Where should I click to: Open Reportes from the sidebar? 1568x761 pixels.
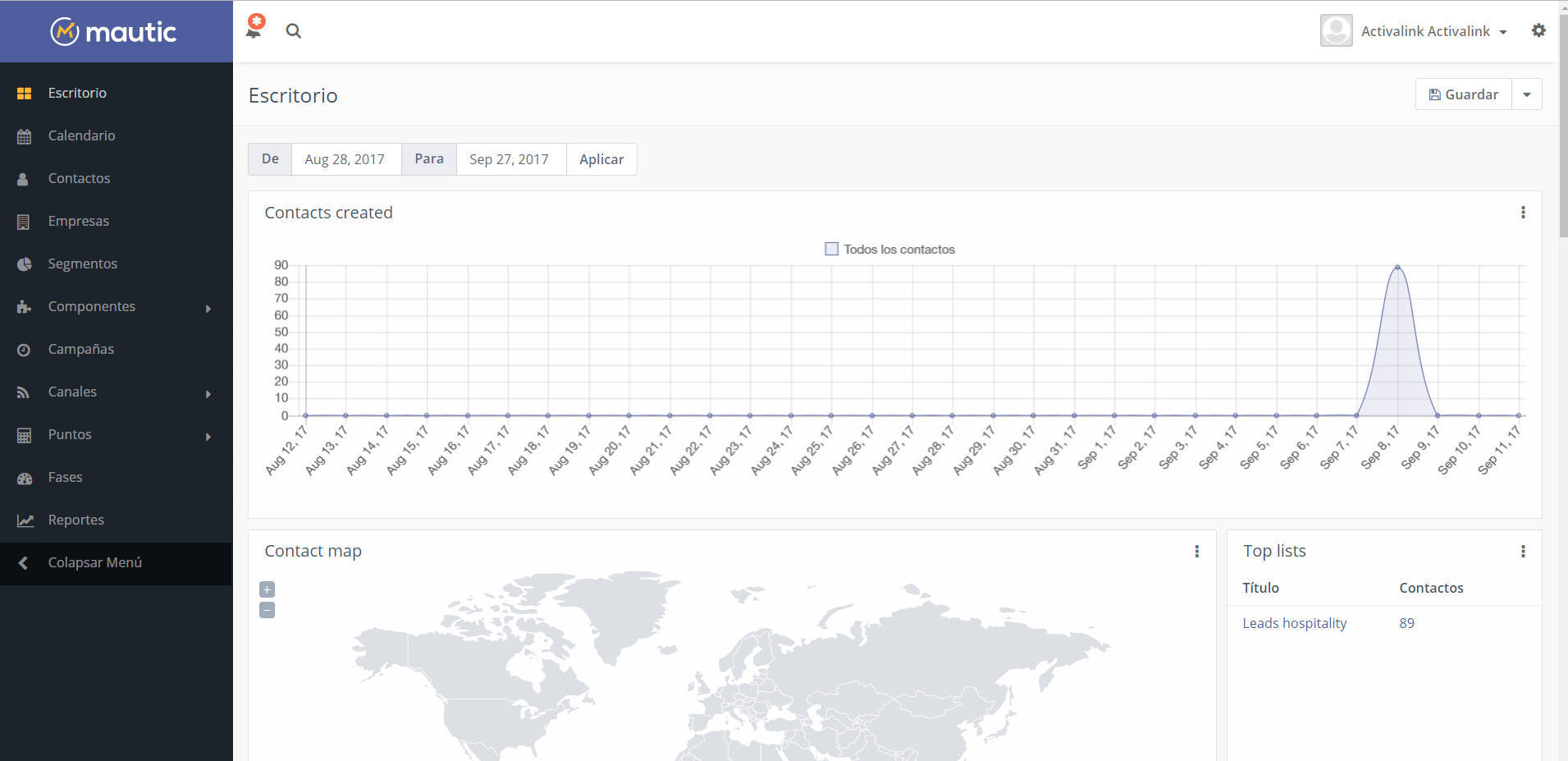[x=75, y=520]
